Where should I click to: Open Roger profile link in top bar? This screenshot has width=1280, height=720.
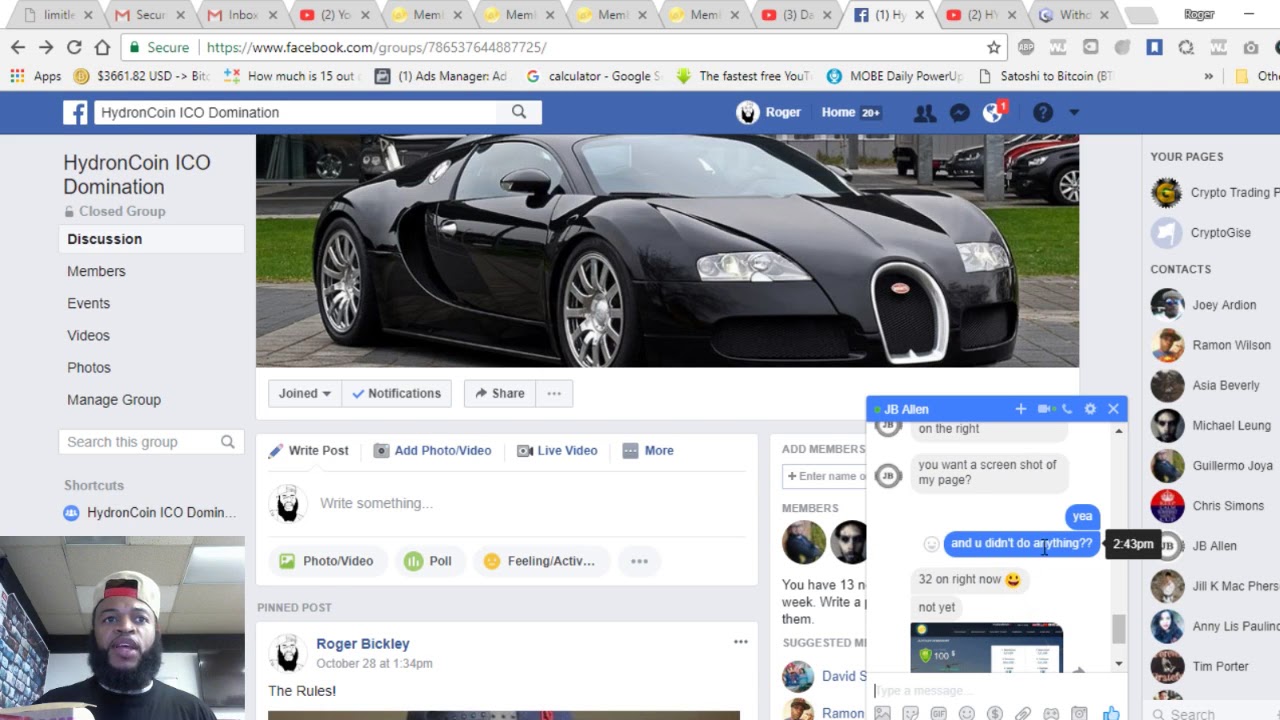[769, 112]
